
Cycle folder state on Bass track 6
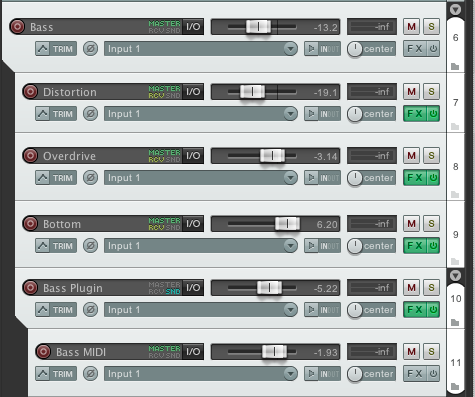click(x=455, y=66)
